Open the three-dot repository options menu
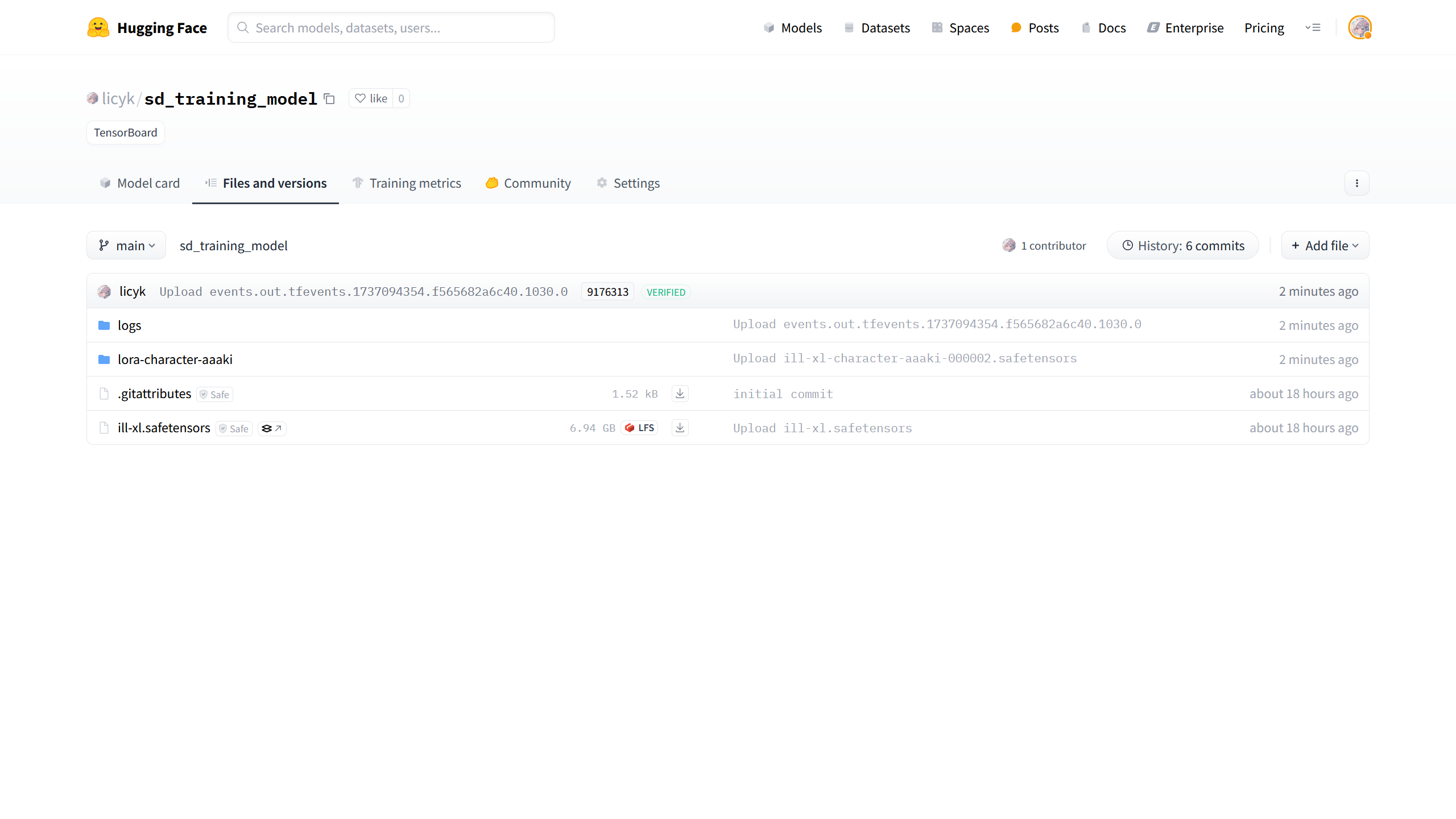Screen dimensions: 1456x819 point(1356,183)
